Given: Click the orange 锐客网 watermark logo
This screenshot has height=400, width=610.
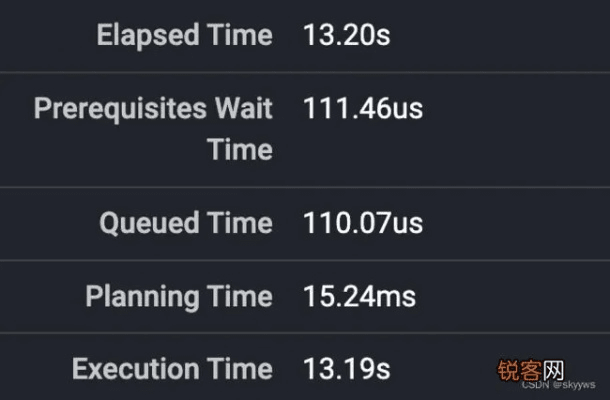Looking at the screenshot, I should (531, 368).
